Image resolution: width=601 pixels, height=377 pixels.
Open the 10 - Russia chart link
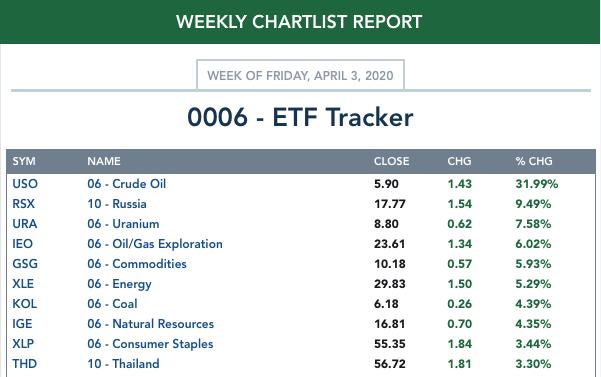point(117,204)
